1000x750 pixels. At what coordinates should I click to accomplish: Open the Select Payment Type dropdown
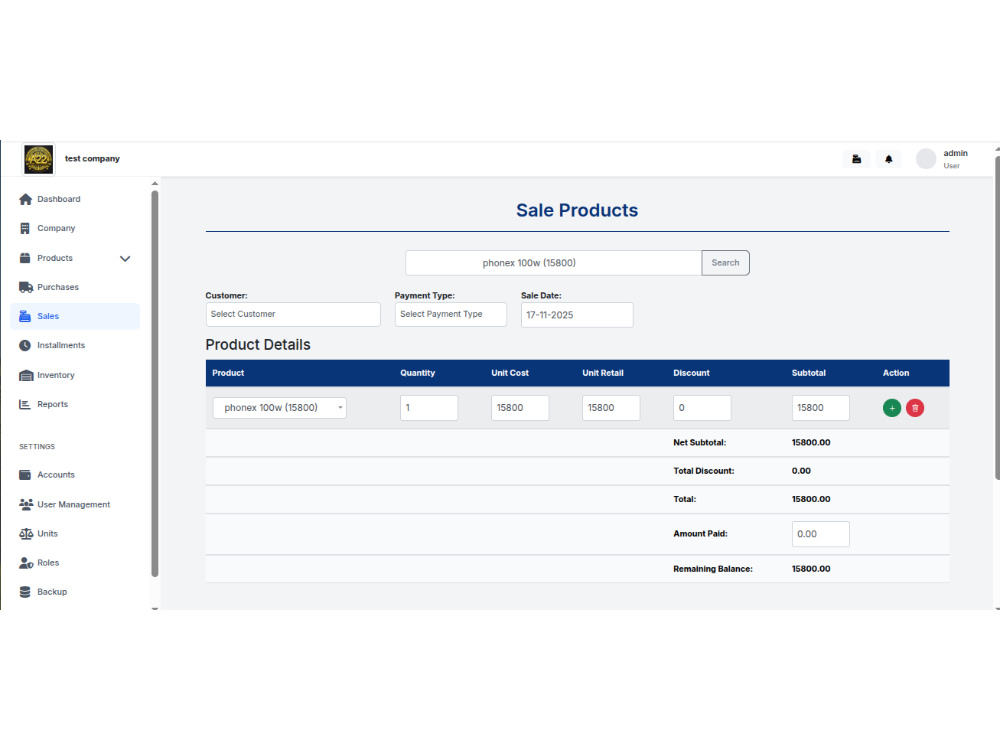coord(450,314)
